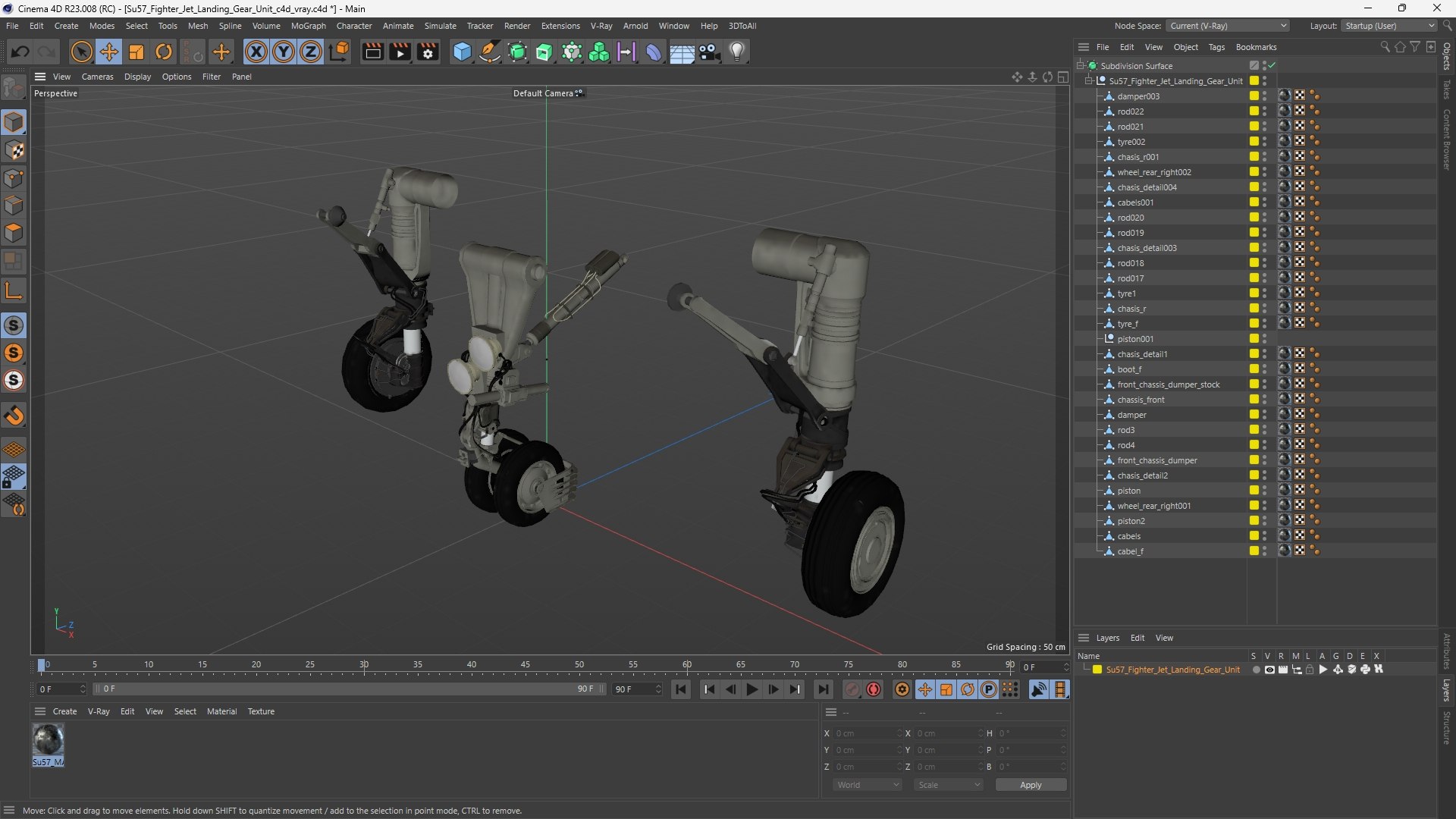Toggle visibility dots for tyre002
Viewport: 1456px width, 819px height.
tap(1264, 142)
